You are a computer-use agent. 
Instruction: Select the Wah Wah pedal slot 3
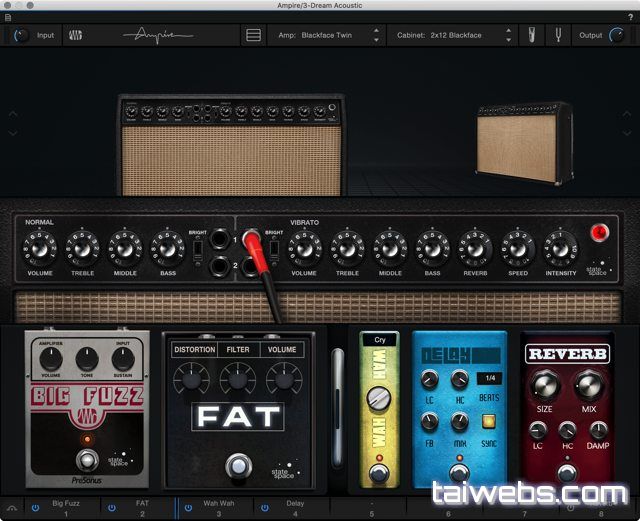(218, 507)
